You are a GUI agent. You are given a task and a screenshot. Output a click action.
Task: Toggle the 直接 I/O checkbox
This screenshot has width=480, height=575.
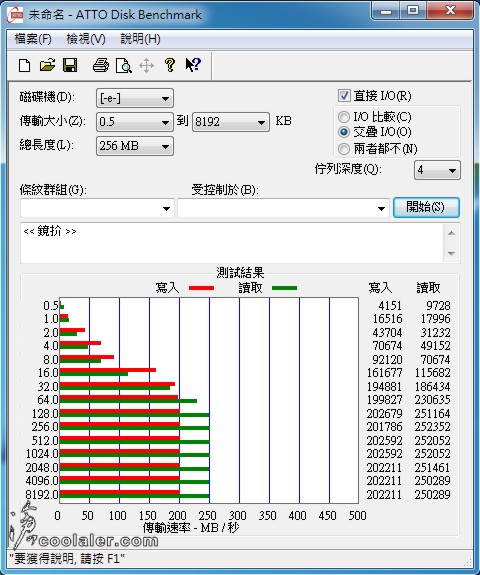click(x=344, y=96)
